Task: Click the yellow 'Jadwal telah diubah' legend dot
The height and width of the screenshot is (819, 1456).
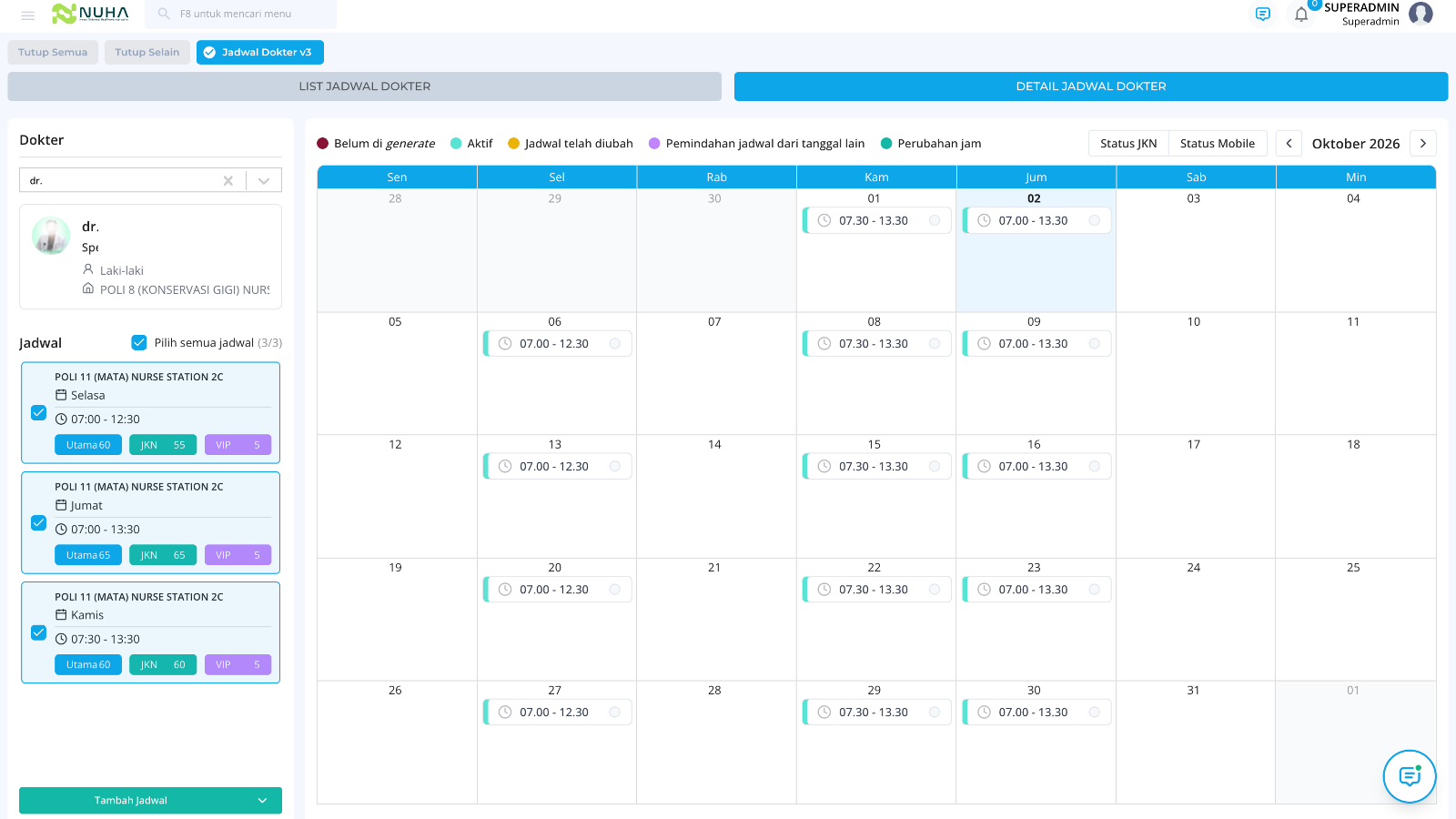Action: 513,144
